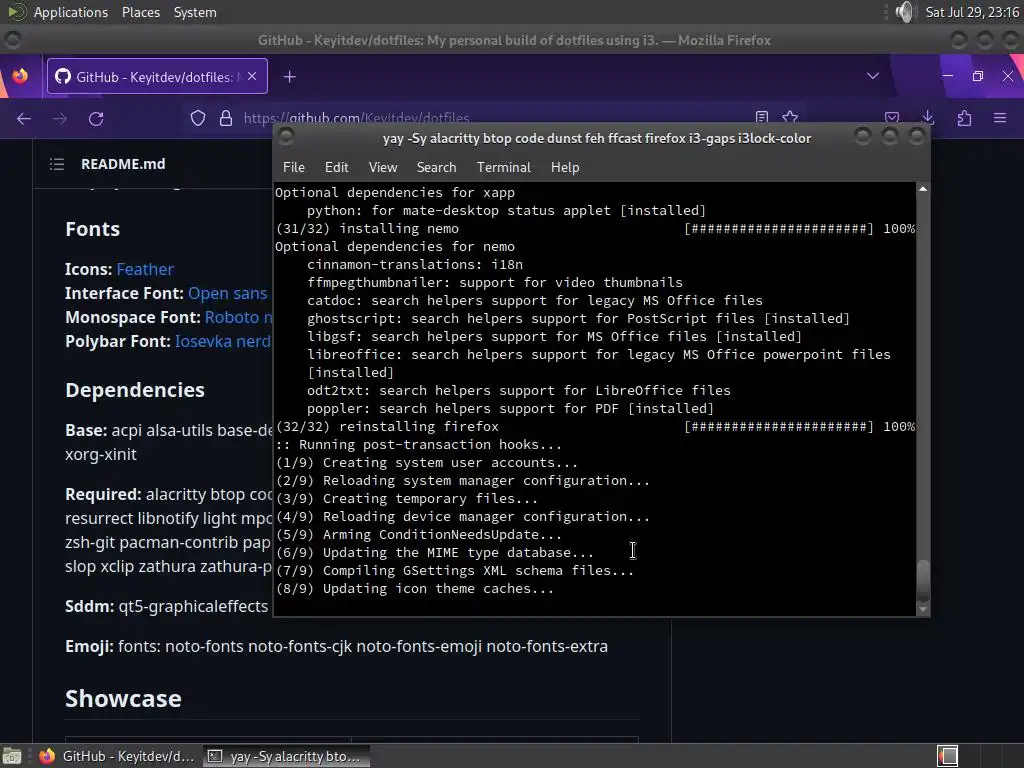Click the yay -Sy terminal window title
Image resolution: width=1024 pixels, height=768 pixels.
(x=597, y=138)
